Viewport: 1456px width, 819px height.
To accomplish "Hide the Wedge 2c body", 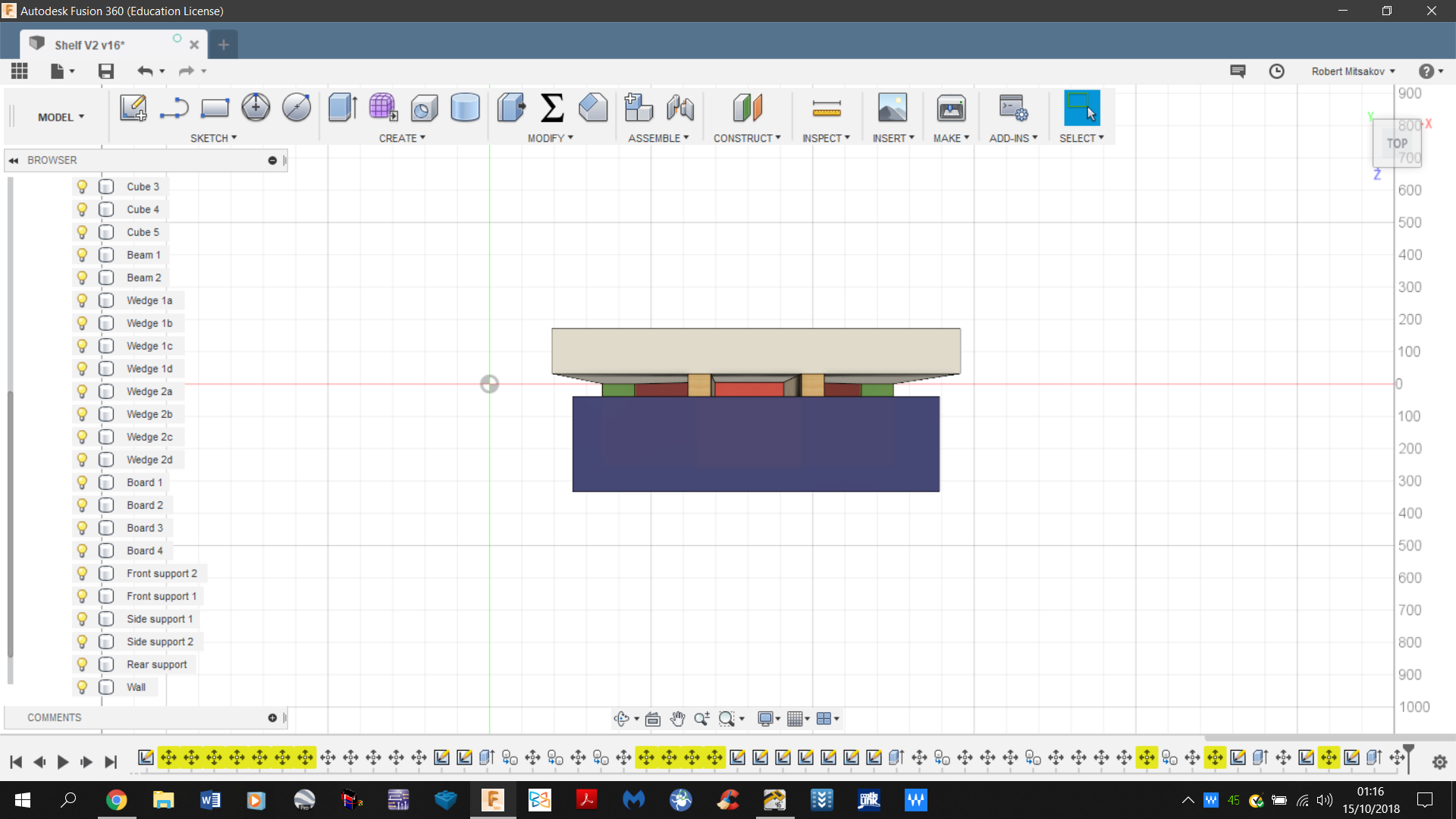I will point(82,437).
